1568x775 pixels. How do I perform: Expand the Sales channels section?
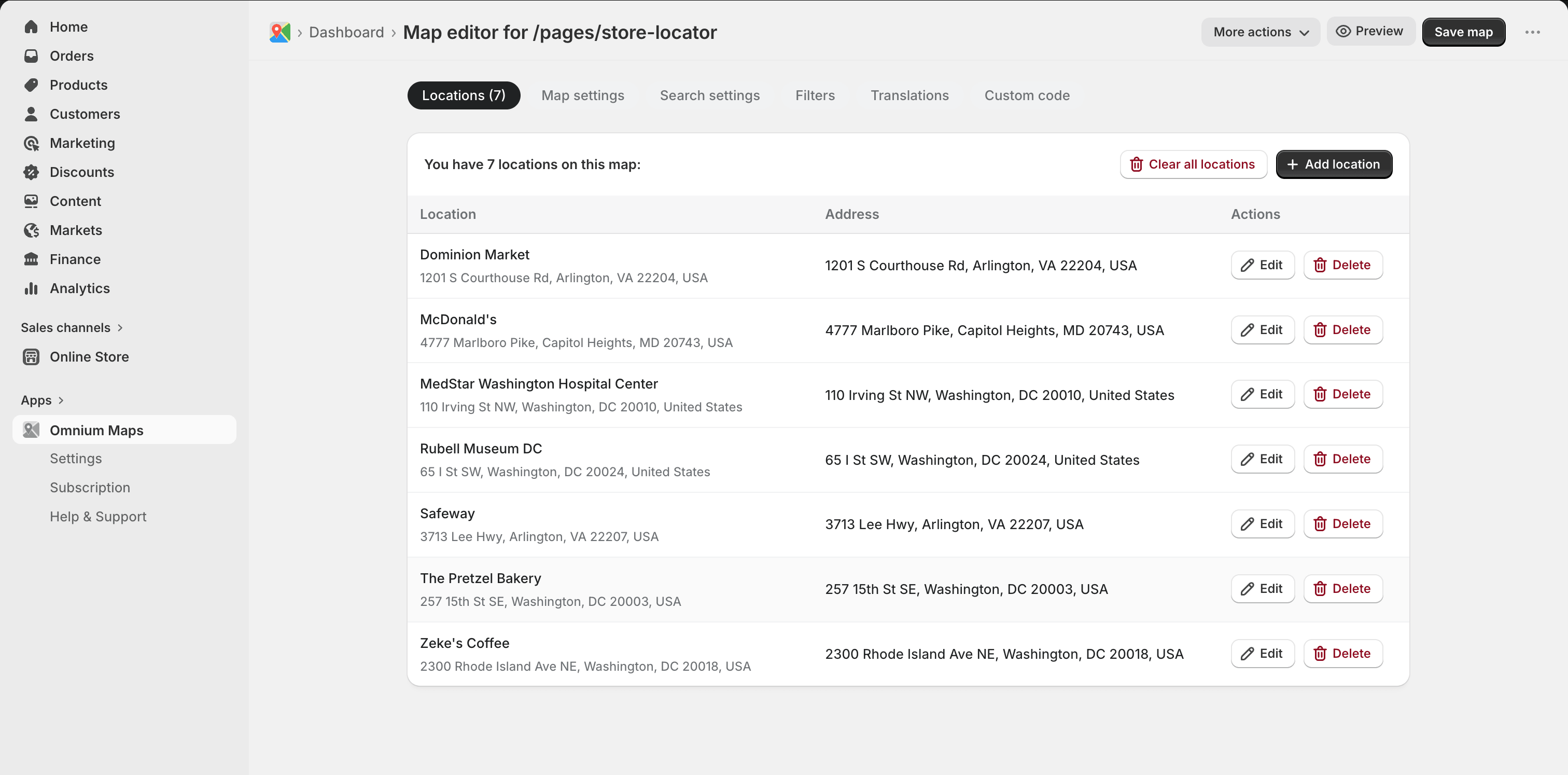click(72, 327)
